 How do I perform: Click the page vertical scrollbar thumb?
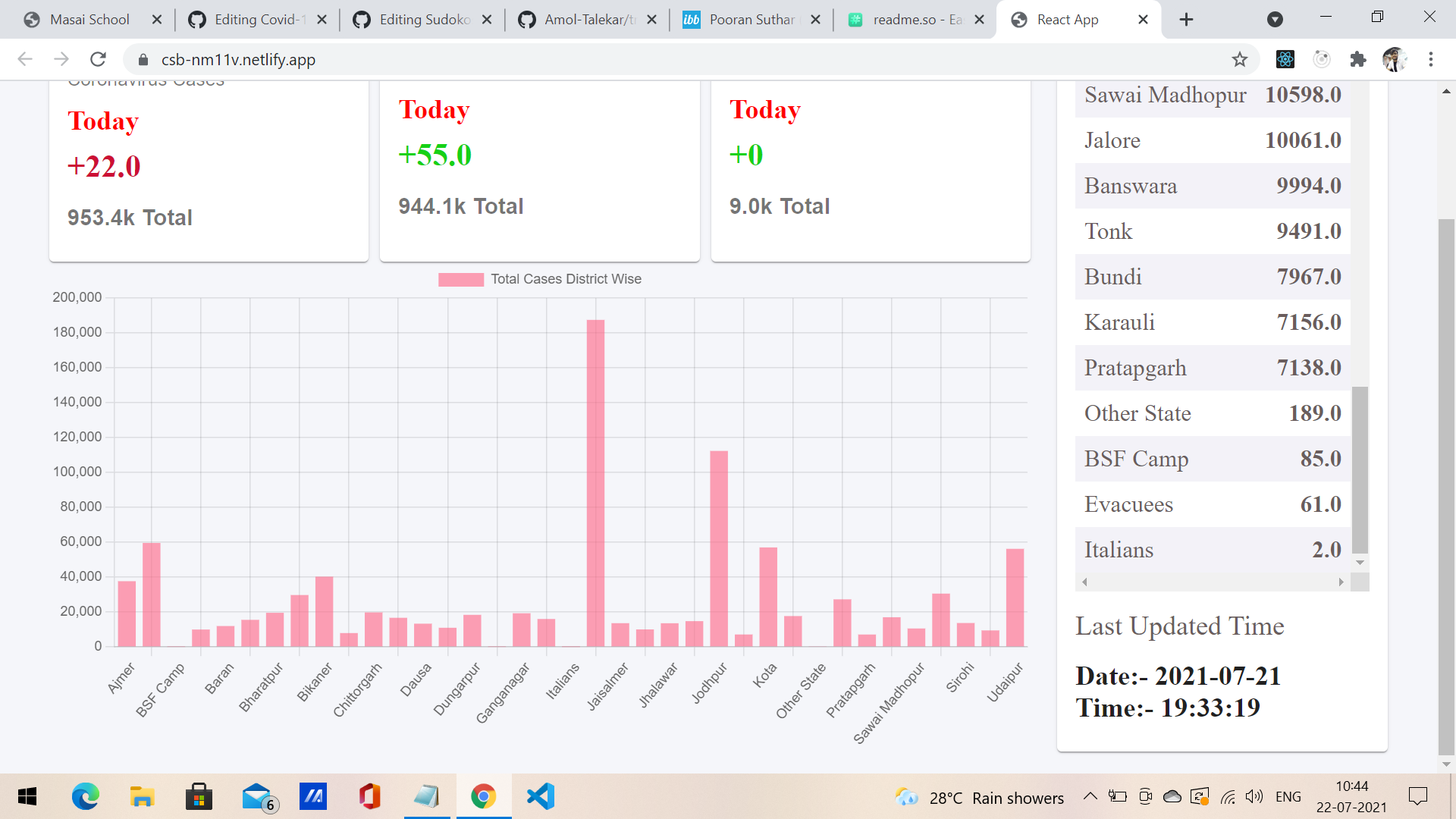tap(1446, 485)
